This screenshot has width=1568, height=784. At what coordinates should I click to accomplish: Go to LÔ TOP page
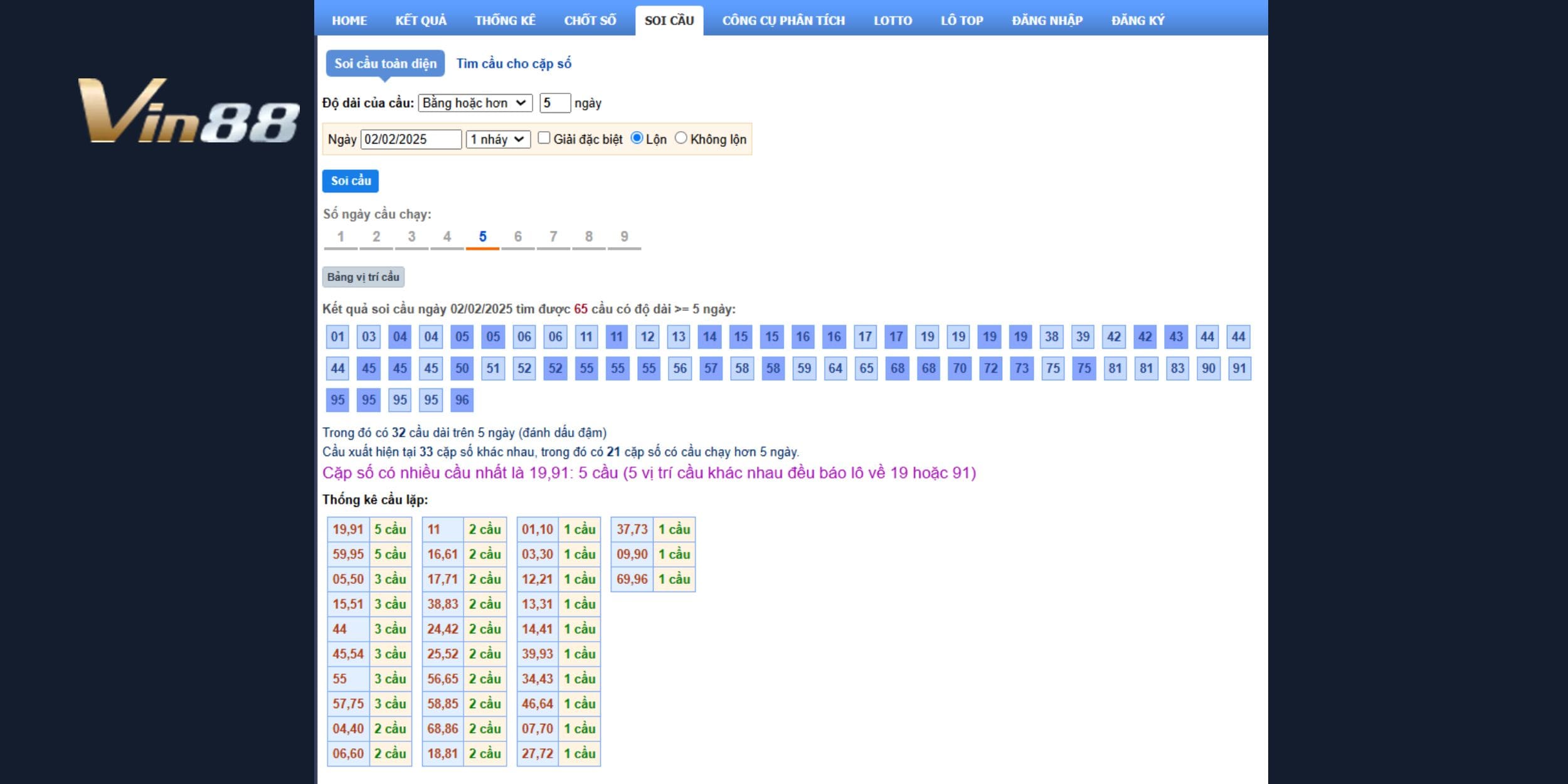[x=961, y=21]
